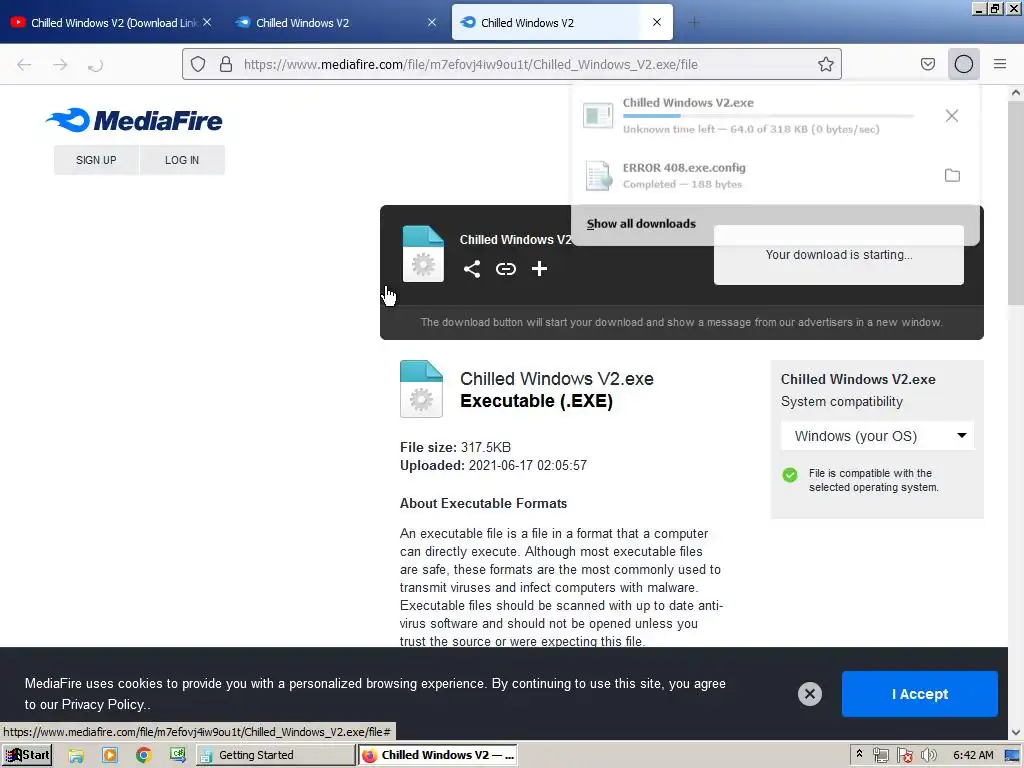The image size is (1024, 768).
Task: Expand the Windows (your OS) dropdown
Action: coord(877,436)
